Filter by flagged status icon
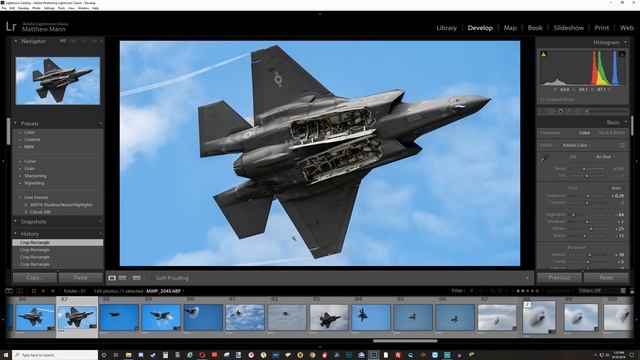Screen dimensions: 640x360 471,291
